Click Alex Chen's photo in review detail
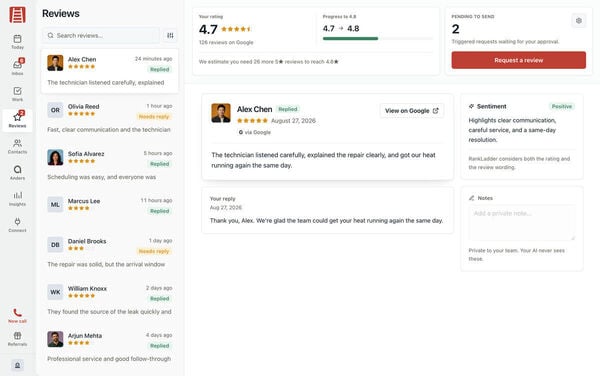 coord(221,113)
